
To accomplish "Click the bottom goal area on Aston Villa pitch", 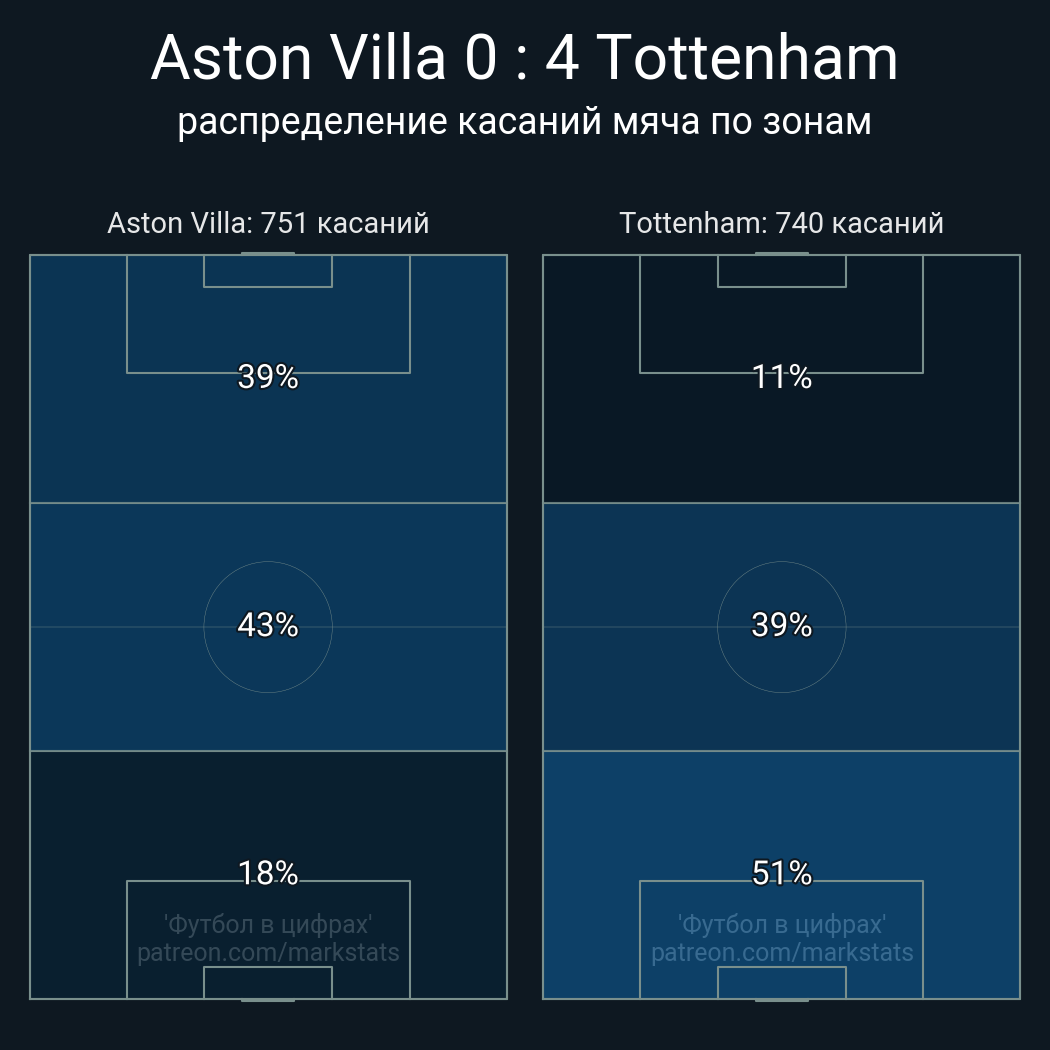I will point(268,982).
